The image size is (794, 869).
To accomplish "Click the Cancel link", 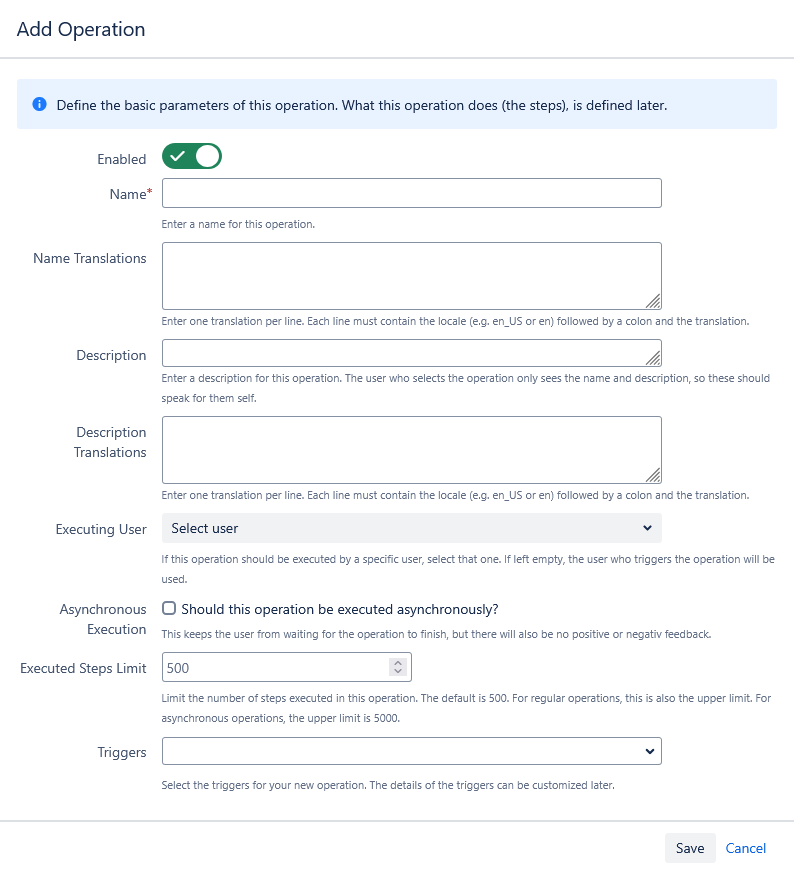I will (745, 848).
